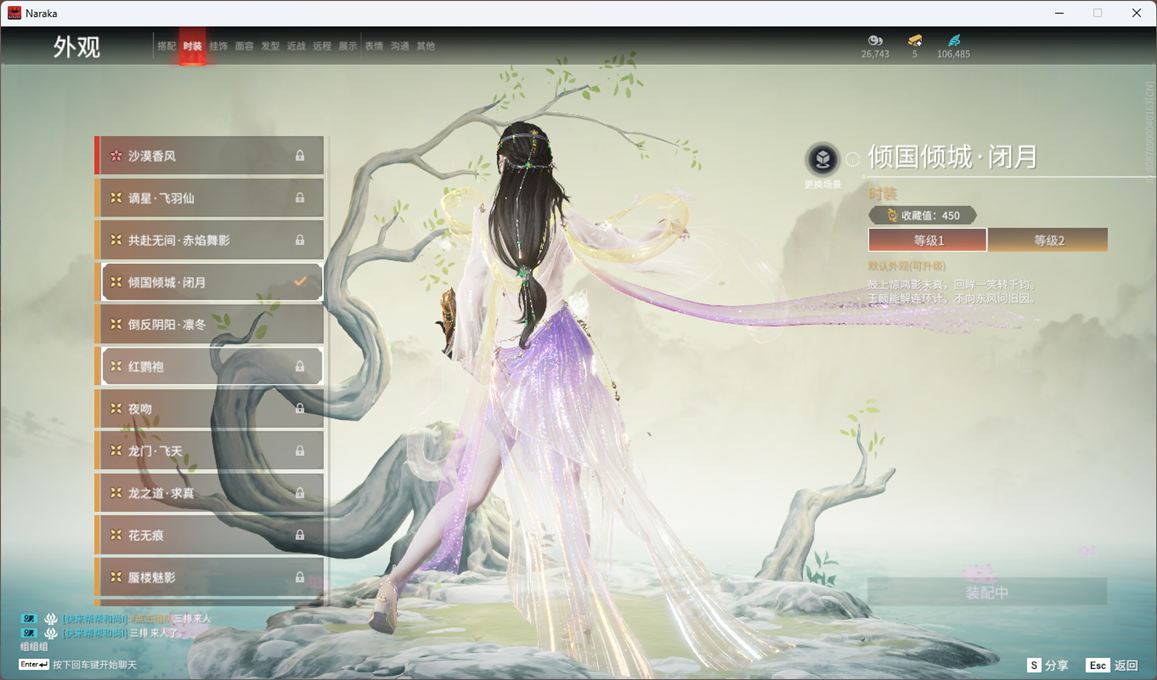Image resolution: width=1157 pixels, height=680 pixels.
Task: Click the blue feather currency icon
Action: [x=953, y=40]
